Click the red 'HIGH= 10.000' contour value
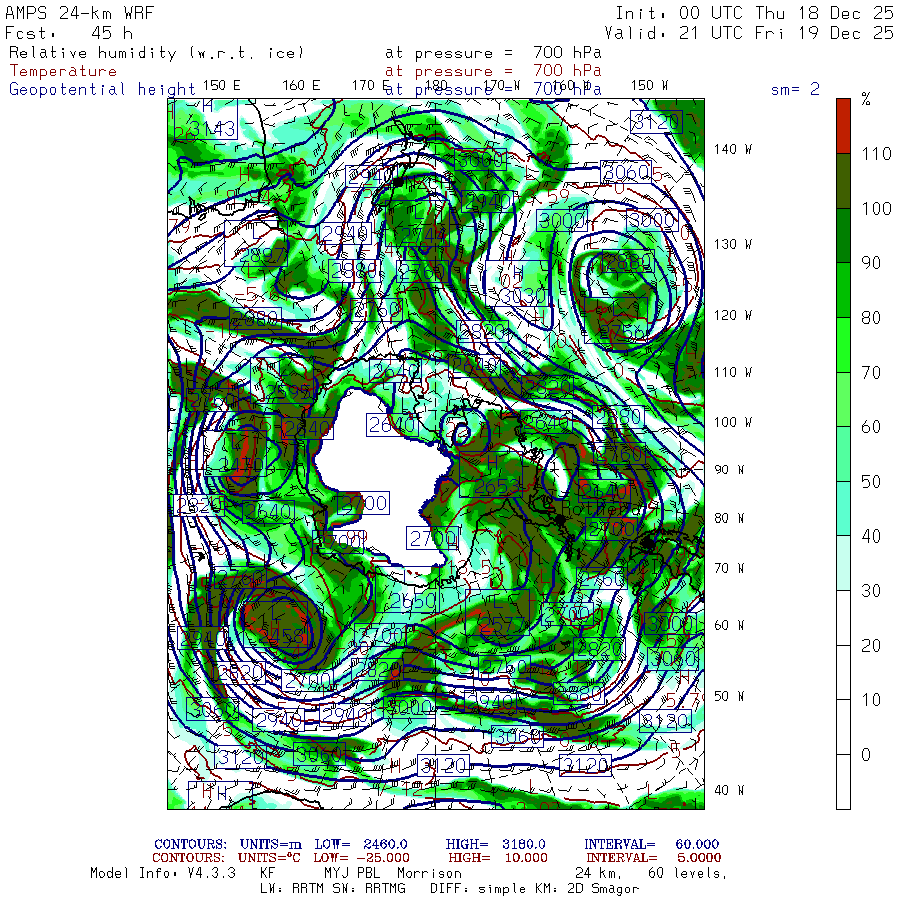This screenshot has height=900, width=900. coord(498,858)
